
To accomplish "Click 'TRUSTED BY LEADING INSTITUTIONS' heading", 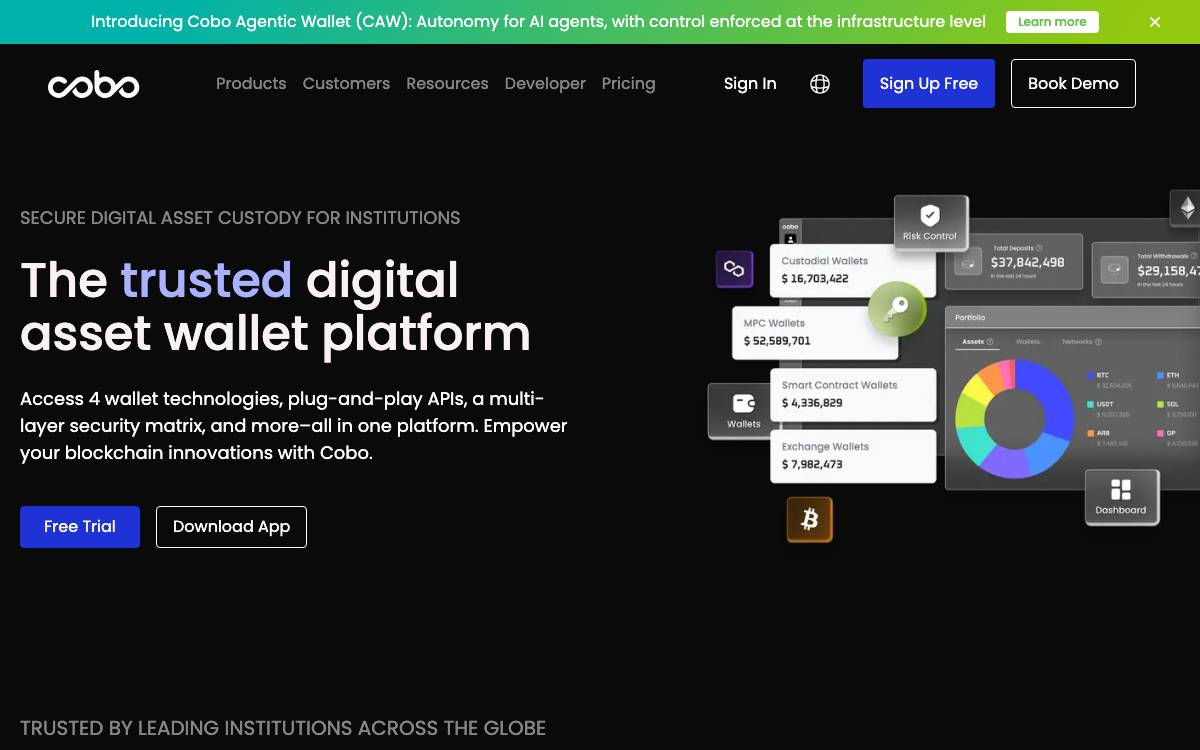I will [x=283, y=728].
